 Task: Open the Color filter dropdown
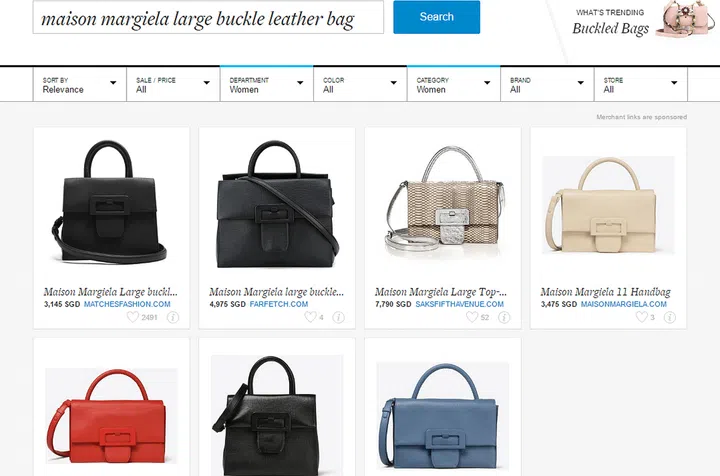tap(360, 84)
